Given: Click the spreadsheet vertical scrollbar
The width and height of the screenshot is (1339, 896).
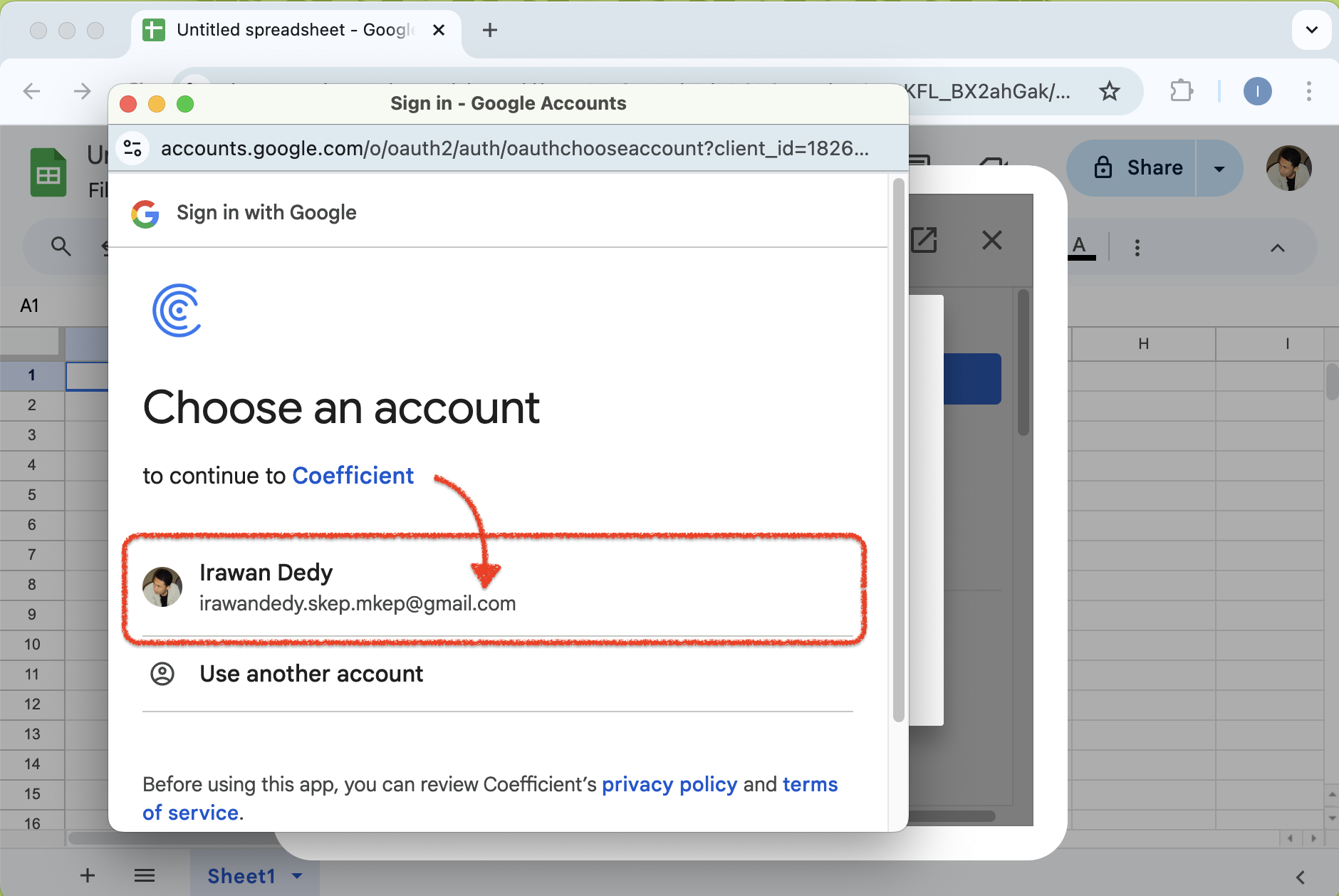Looking at the screenshot, I should click(1332, 381).
